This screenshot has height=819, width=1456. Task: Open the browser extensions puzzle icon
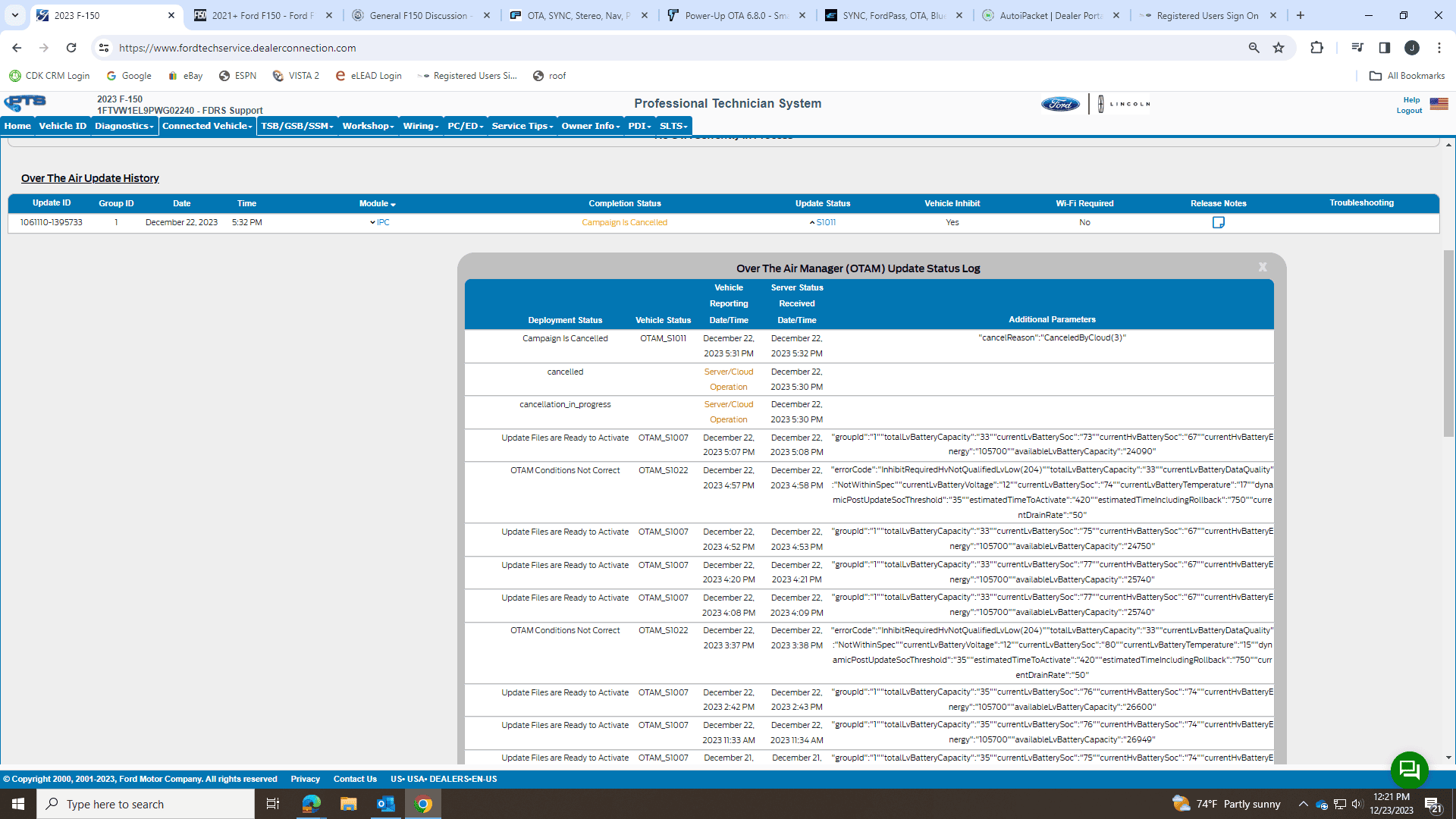(x=1316, y=48)
